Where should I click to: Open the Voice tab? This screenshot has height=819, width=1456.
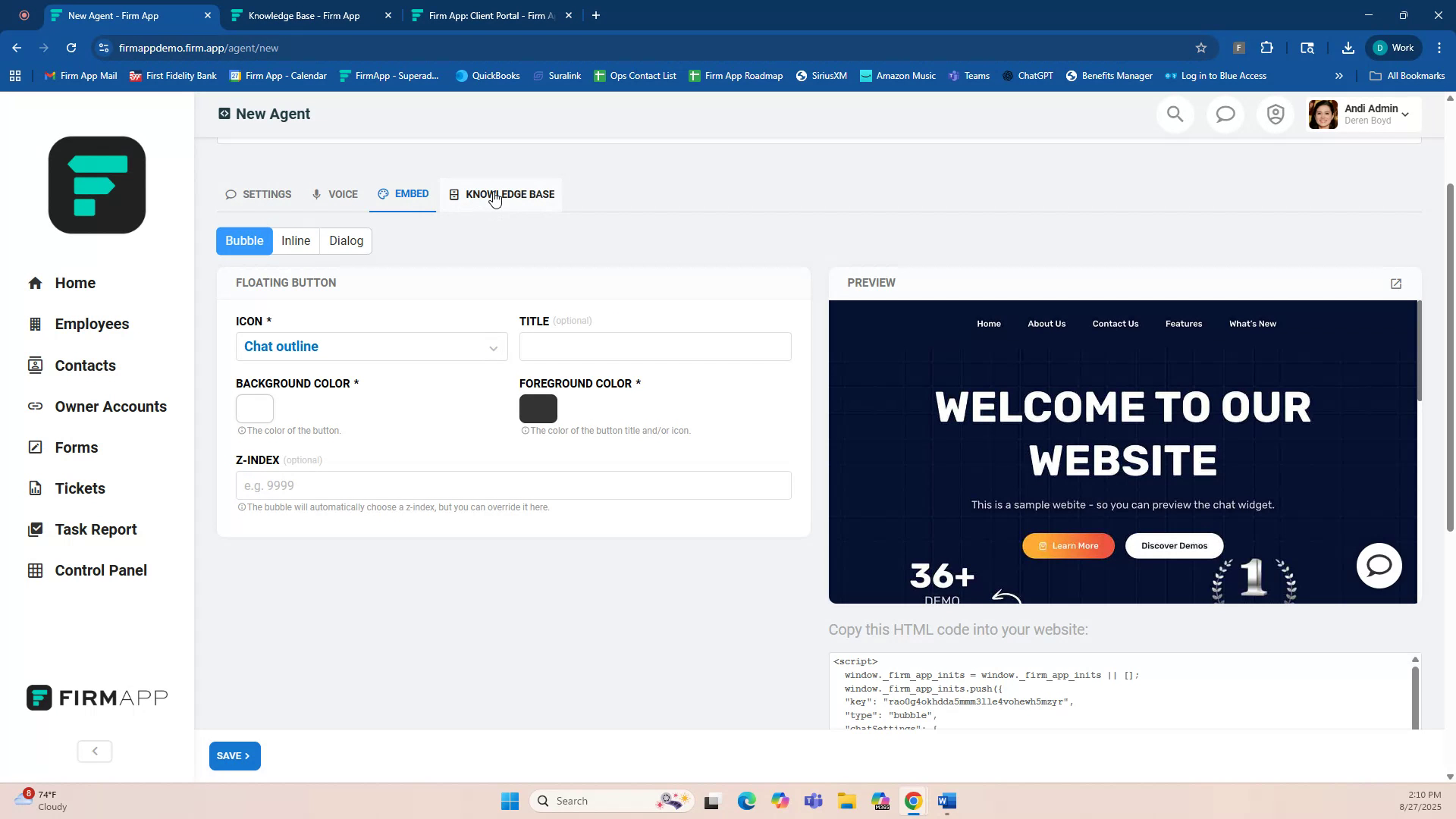pos(334,194)
